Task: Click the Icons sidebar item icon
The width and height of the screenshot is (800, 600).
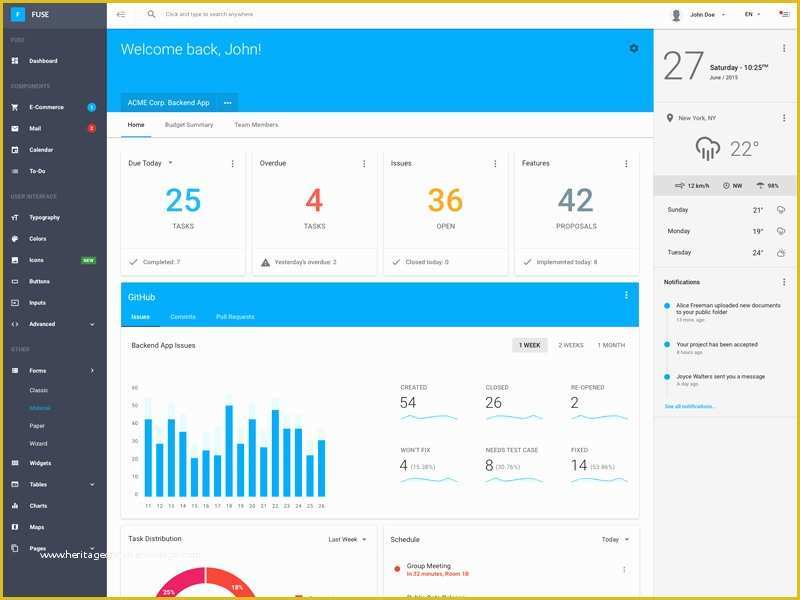Action: (x=15, y=260)
